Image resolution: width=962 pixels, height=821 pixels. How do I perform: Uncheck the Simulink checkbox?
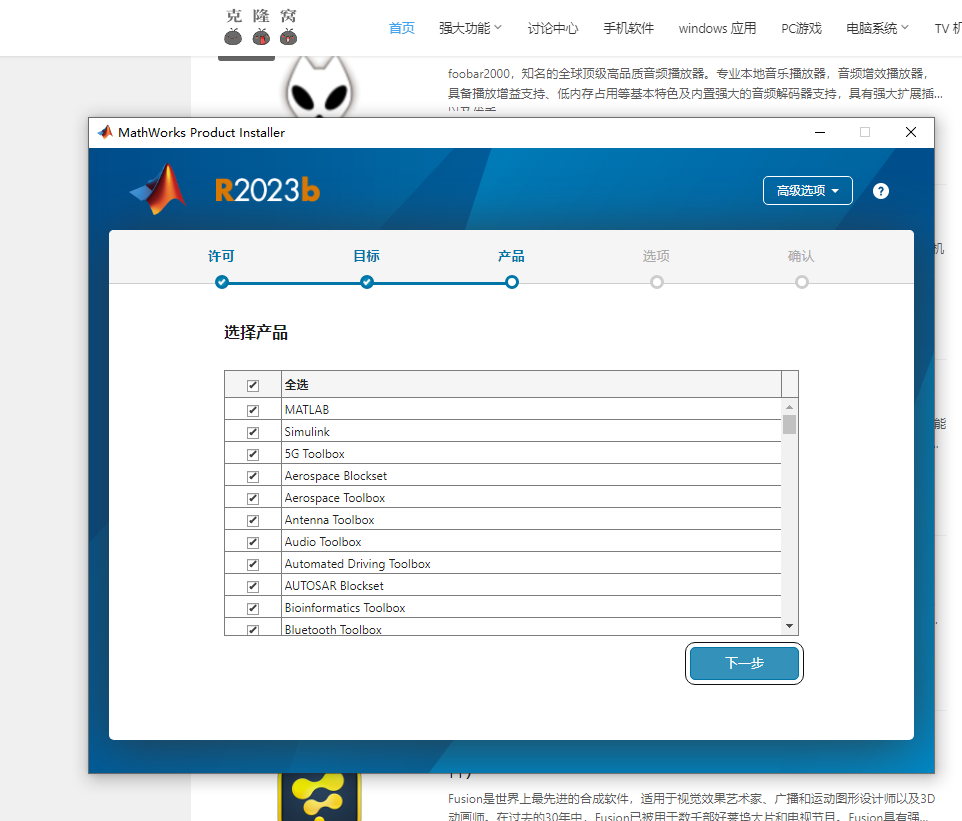(x=253, y=432)
